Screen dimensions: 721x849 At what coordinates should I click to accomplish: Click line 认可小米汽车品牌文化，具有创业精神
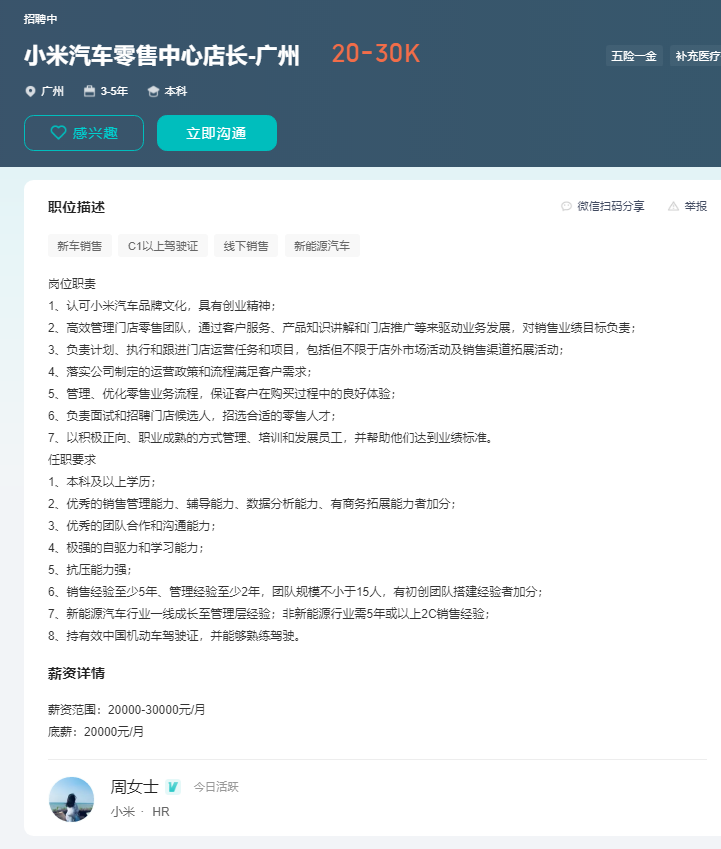pyautogui.click(x=162, y=306)
